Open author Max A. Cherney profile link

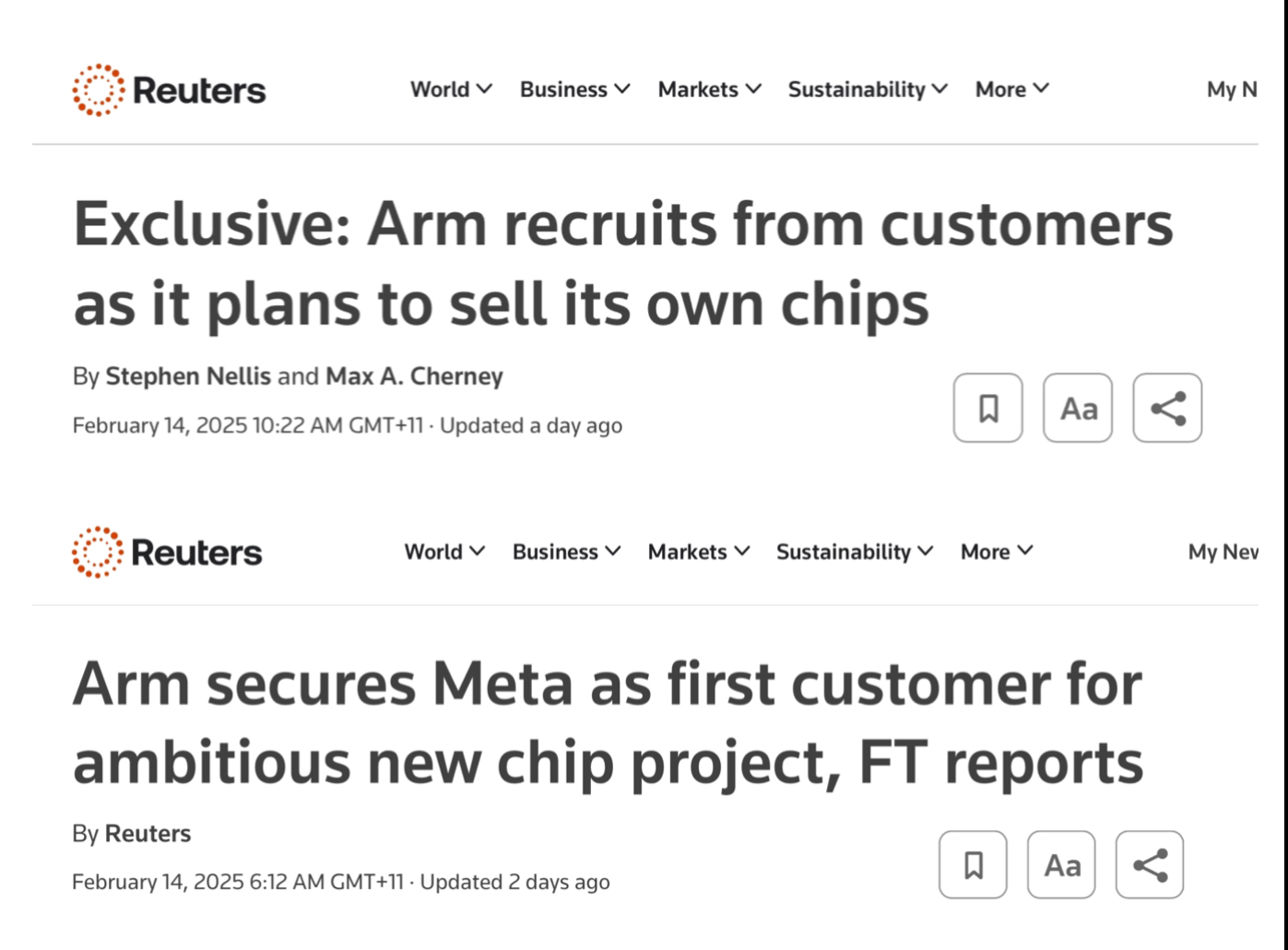(414, 376)
